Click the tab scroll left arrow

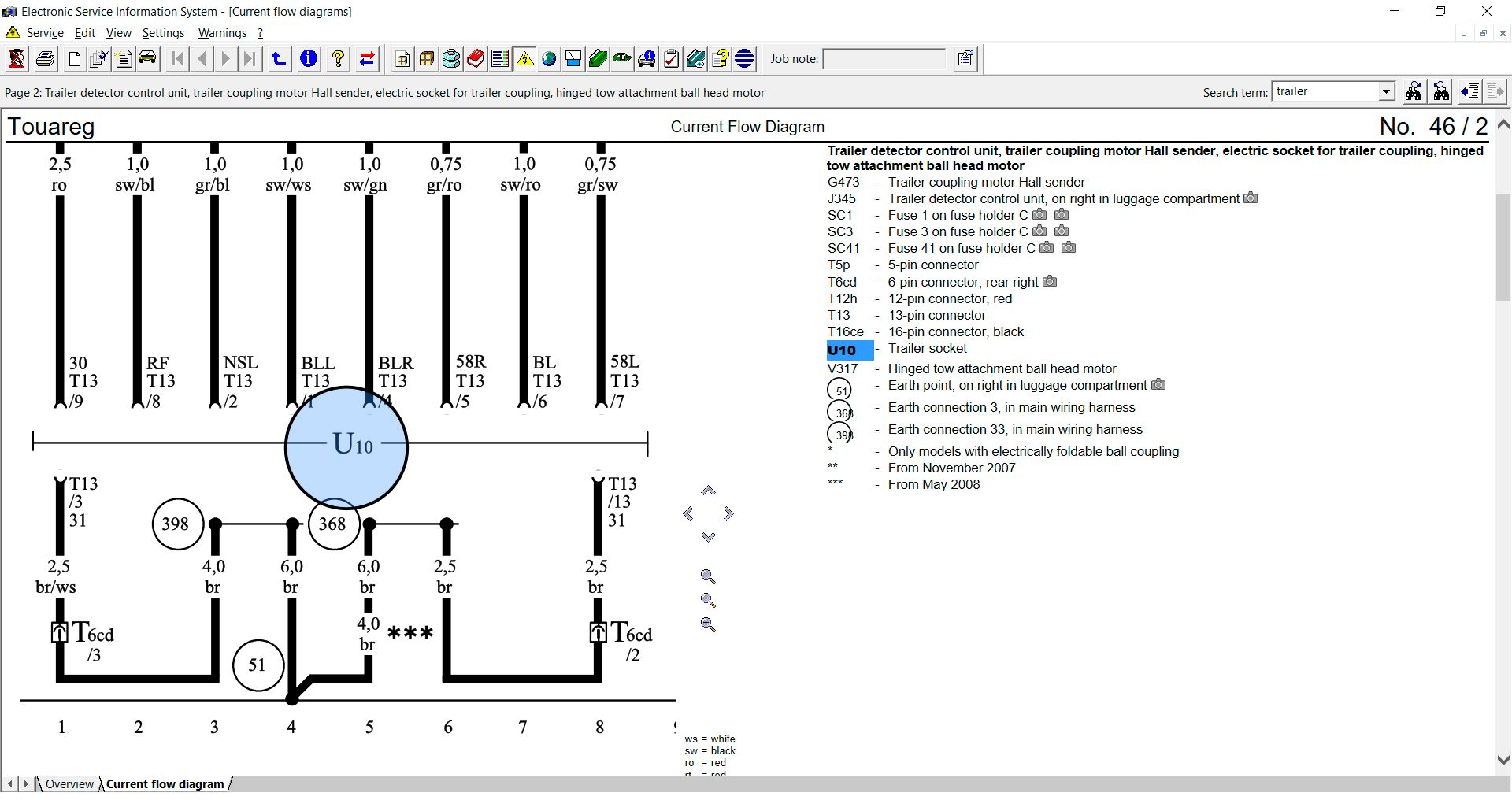10,784
